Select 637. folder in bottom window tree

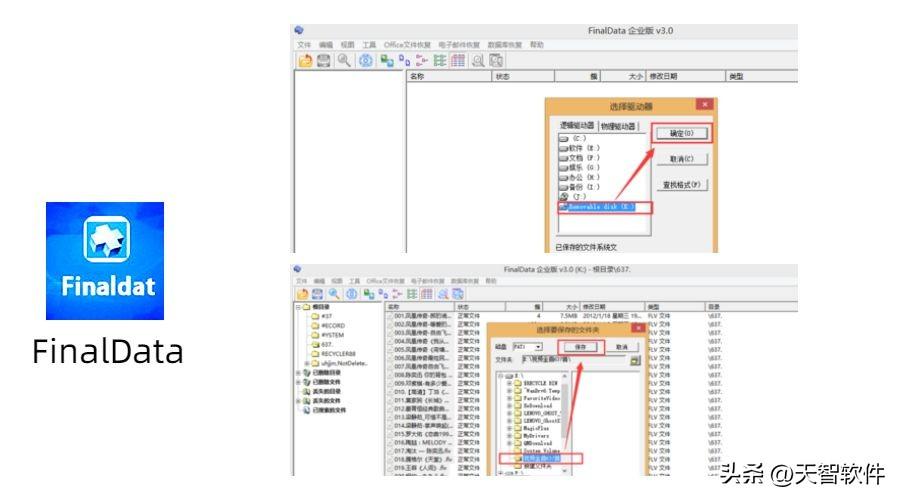[322, 344]
